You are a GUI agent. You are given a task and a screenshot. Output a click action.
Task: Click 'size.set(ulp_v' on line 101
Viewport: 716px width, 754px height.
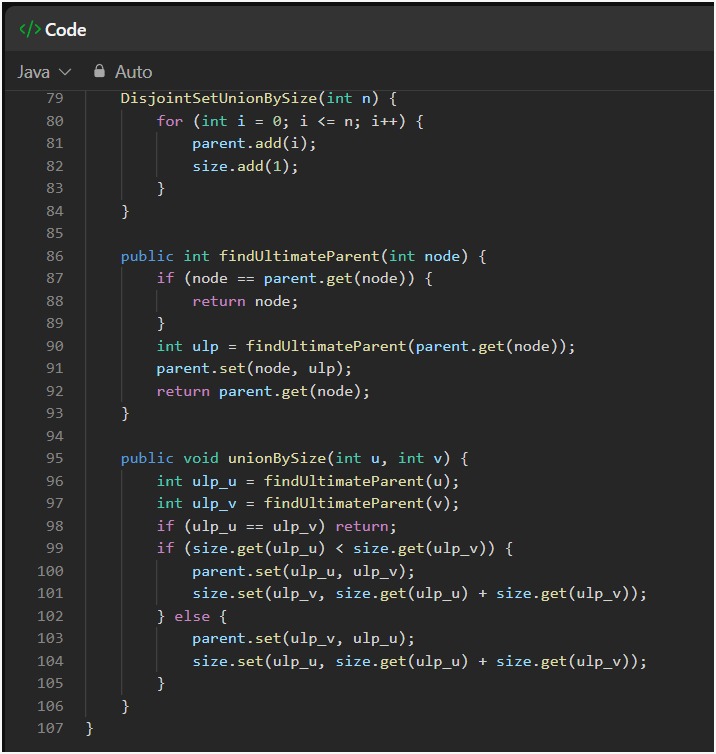point(254,594)
